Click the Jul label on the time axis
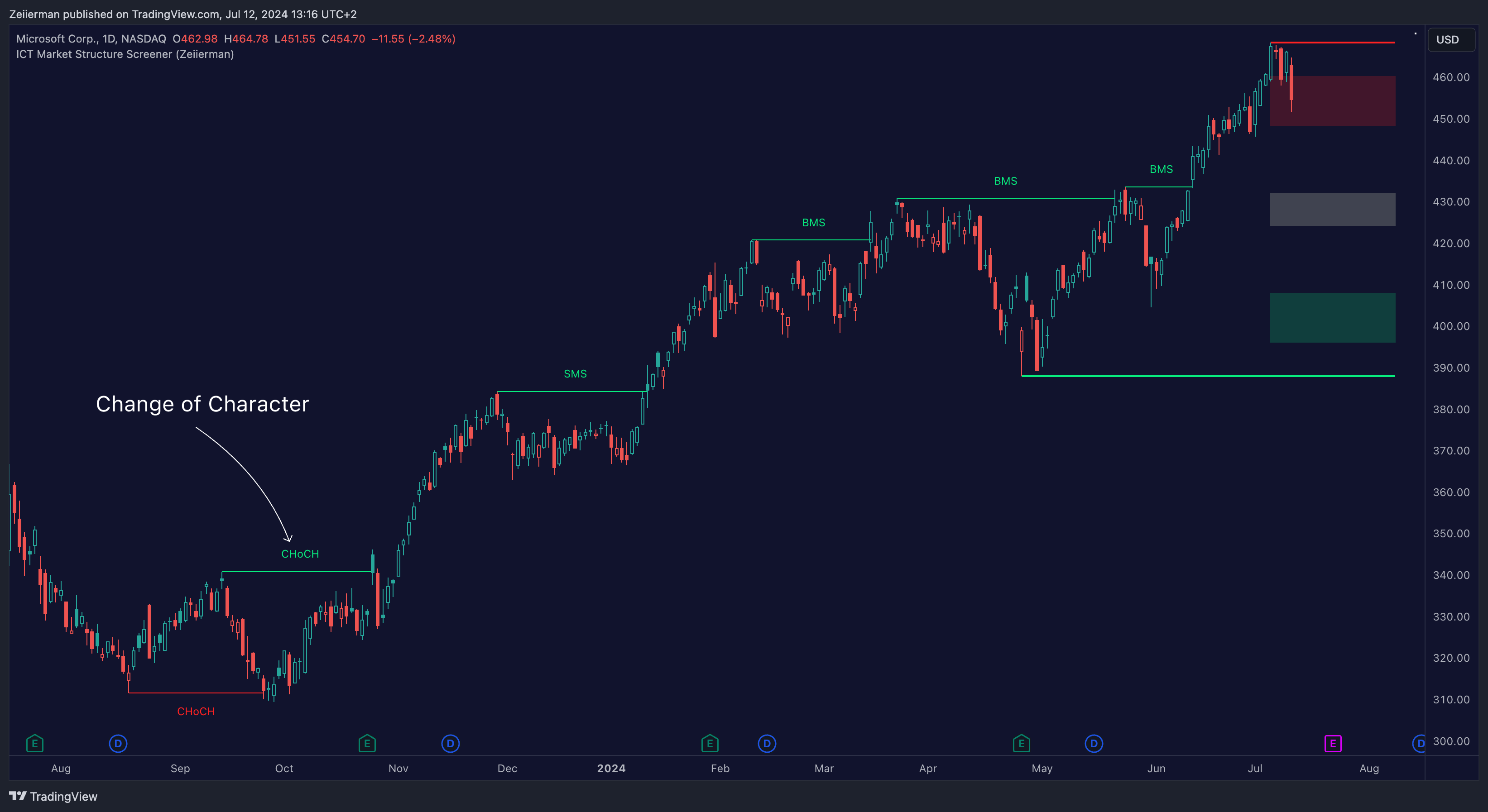The image size is (1488, 812). click(x=1255, y=768)
